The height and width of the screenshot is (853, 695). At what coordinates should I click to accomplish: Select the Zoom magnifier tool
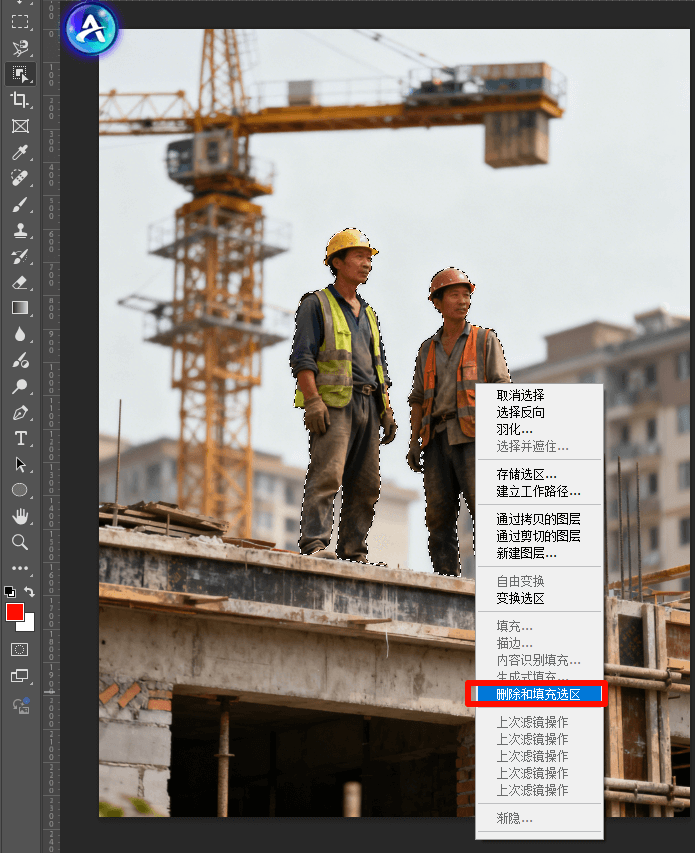click(x=19, y=542)
